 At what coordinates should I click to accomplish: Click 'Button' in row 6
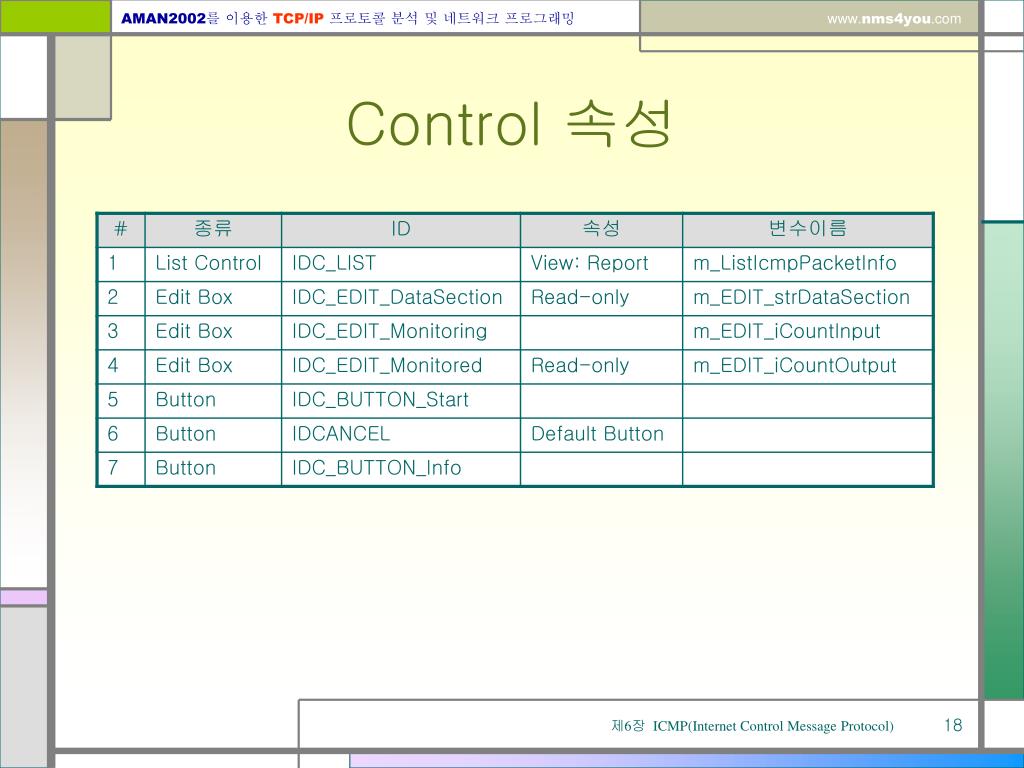213,434
